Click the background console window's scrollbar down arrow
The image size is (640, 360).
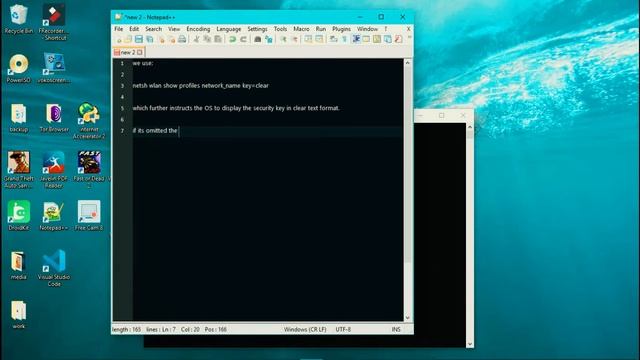coord(470,344)
